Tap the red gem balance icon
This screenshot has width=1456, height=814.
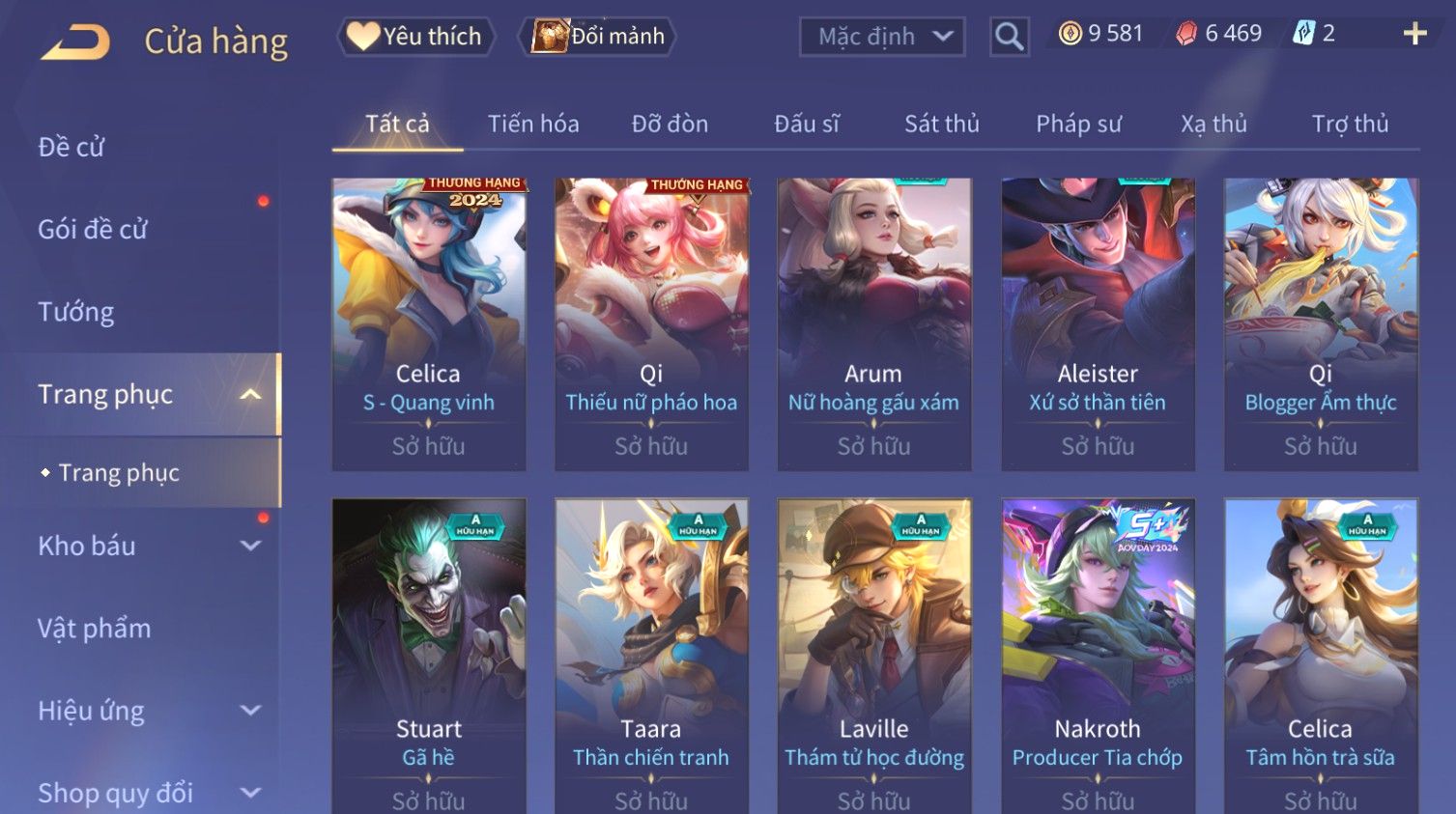1186,34
